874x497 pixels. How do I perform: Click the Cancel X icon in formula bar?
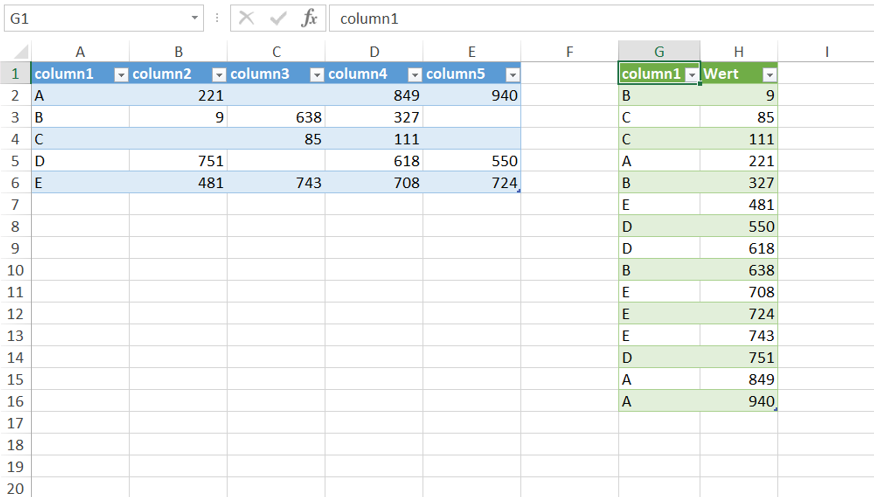click(x=246, y=18)
